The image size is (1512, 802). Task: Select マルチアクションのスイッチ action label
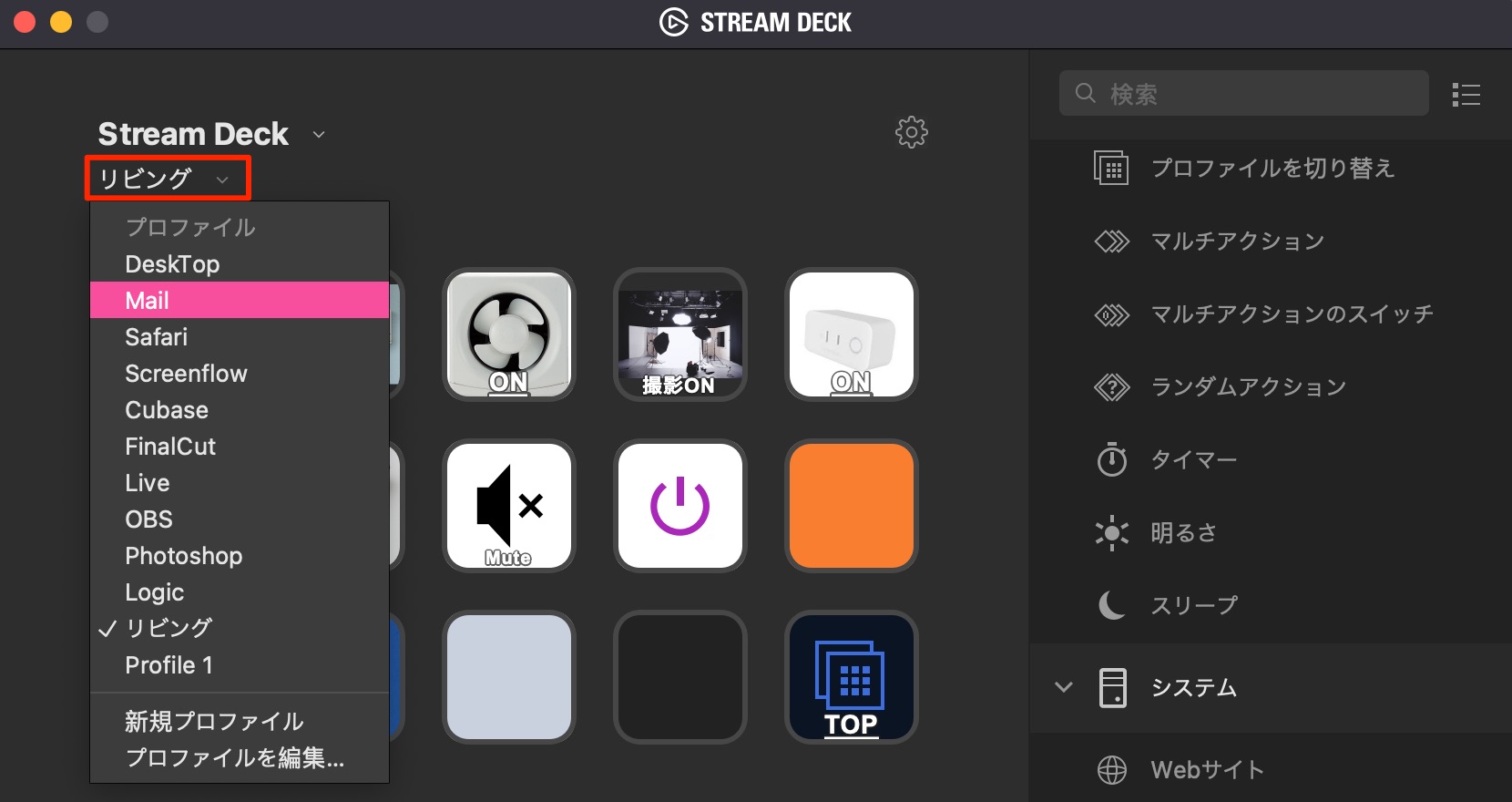point(1292,314)
